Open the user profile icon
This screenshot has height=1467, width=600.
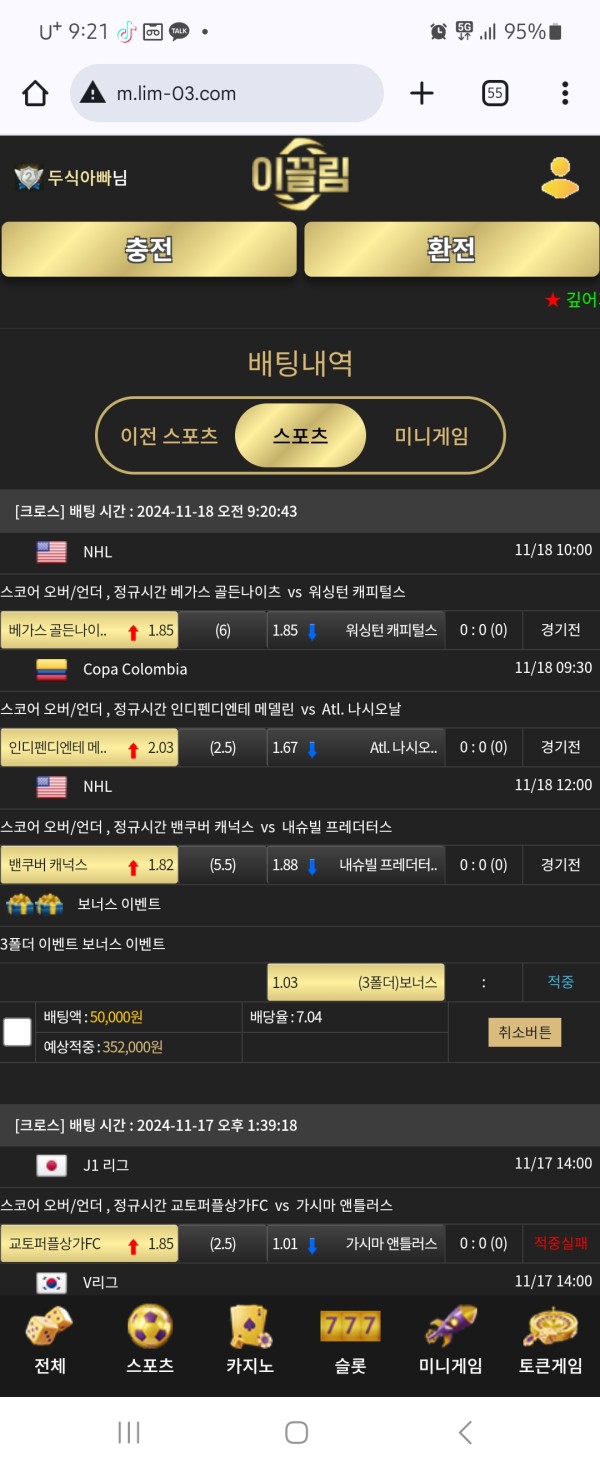point(560,178)
